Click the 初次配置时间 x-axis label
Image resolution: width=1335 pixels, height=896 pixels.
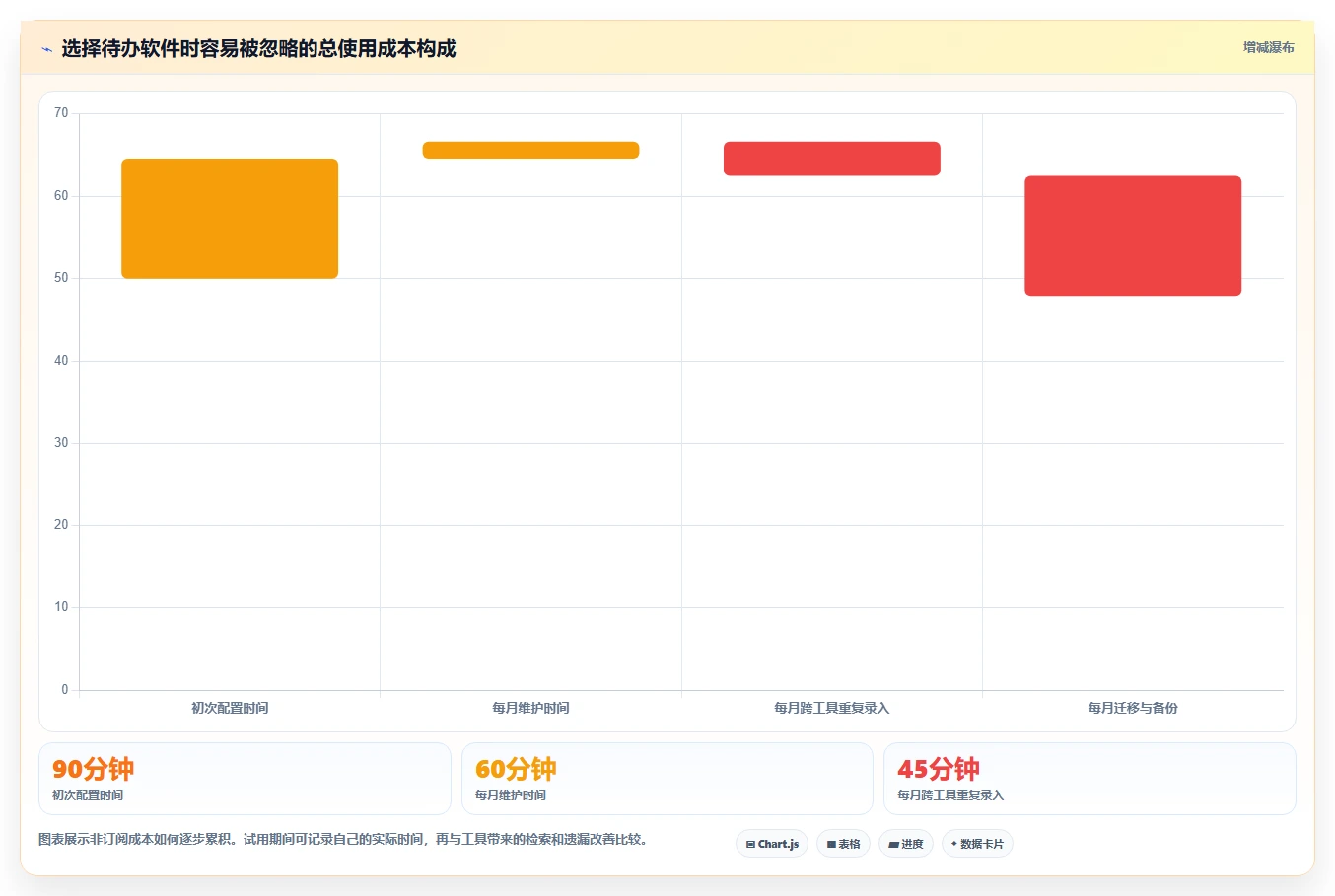point(230,708)
